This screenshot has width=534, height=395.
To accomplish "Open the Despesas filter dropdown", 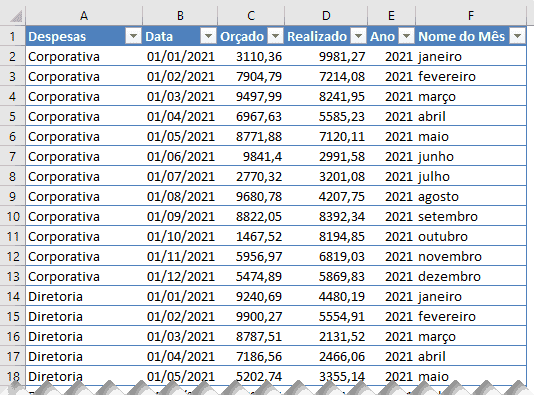I will tap(133, 36).
